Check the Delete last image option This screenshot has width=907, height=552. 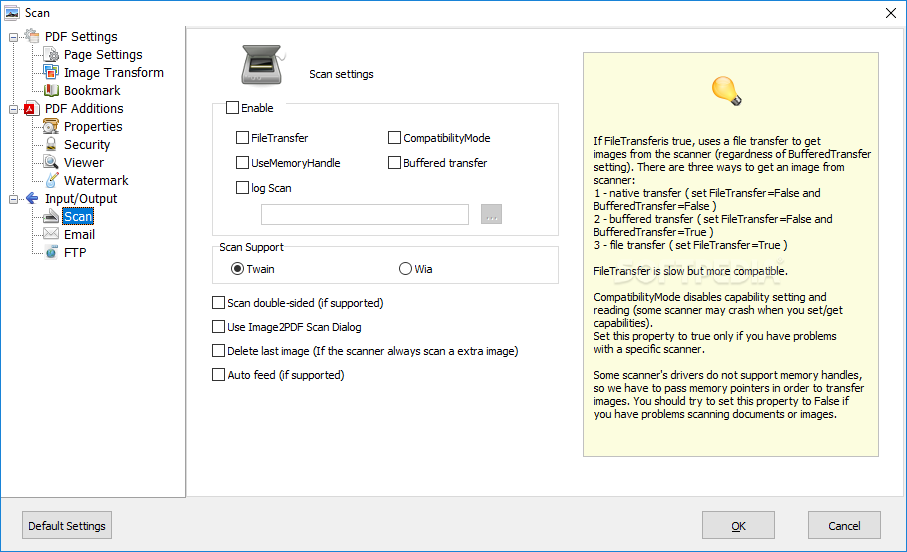pos(219,351)
